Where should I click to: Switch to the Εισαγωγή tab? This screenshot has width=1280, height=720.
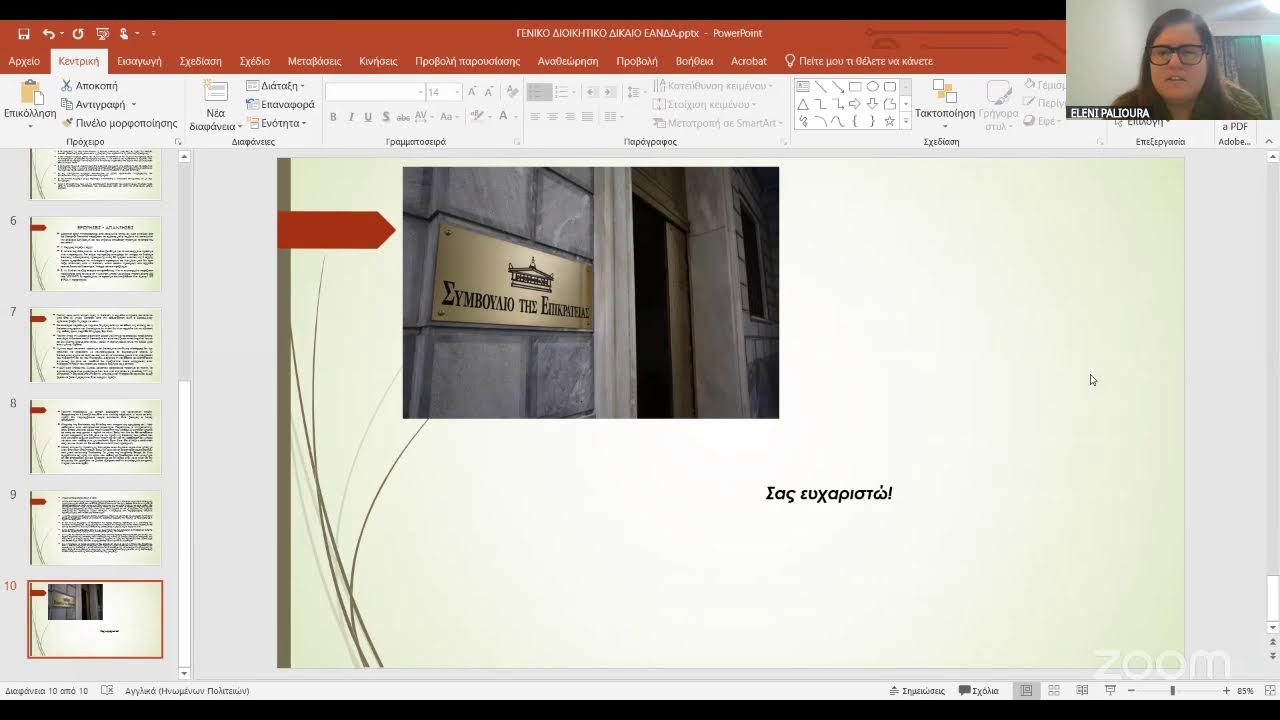point(139,61)
